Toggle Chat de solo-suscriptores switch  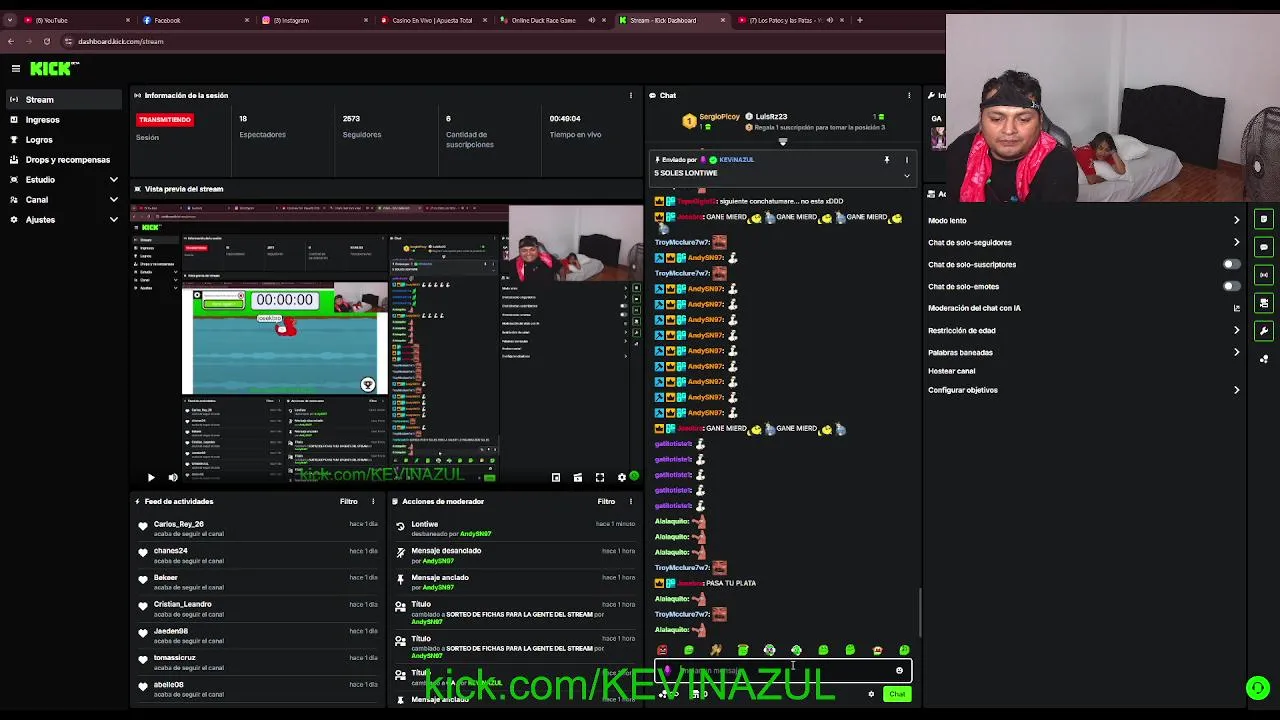1232,264
